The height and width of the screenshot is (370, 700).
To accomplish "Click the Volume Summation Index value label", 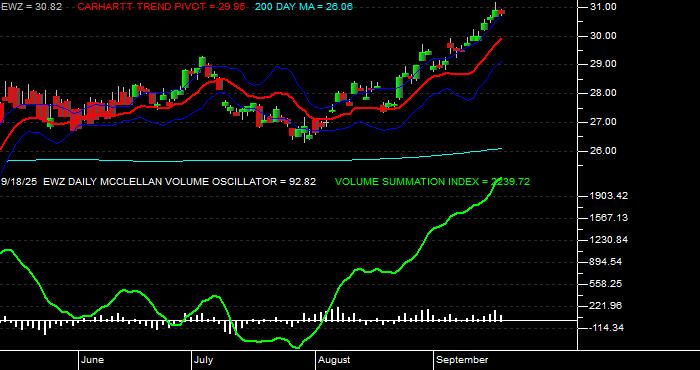I will coord(432,182).
